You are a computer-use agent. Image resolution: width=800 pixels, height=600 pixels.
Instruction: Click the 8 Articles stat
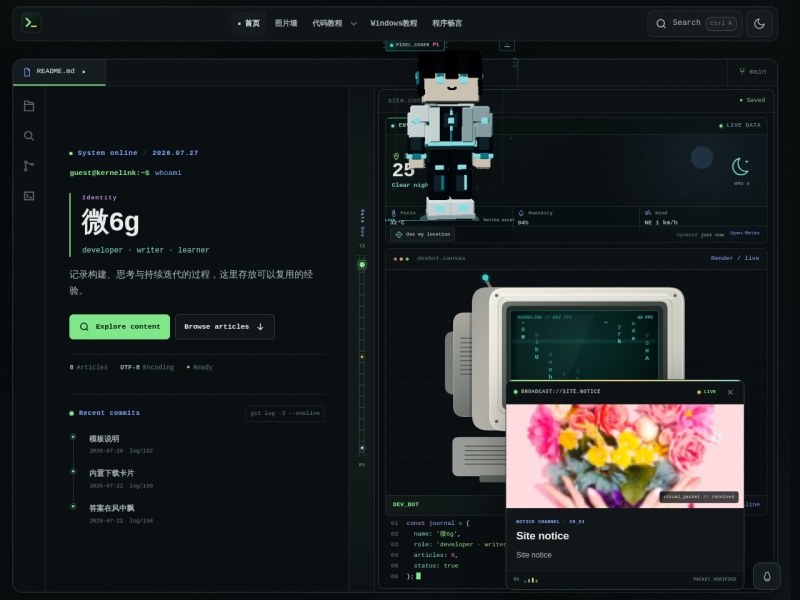pos(88,367)
